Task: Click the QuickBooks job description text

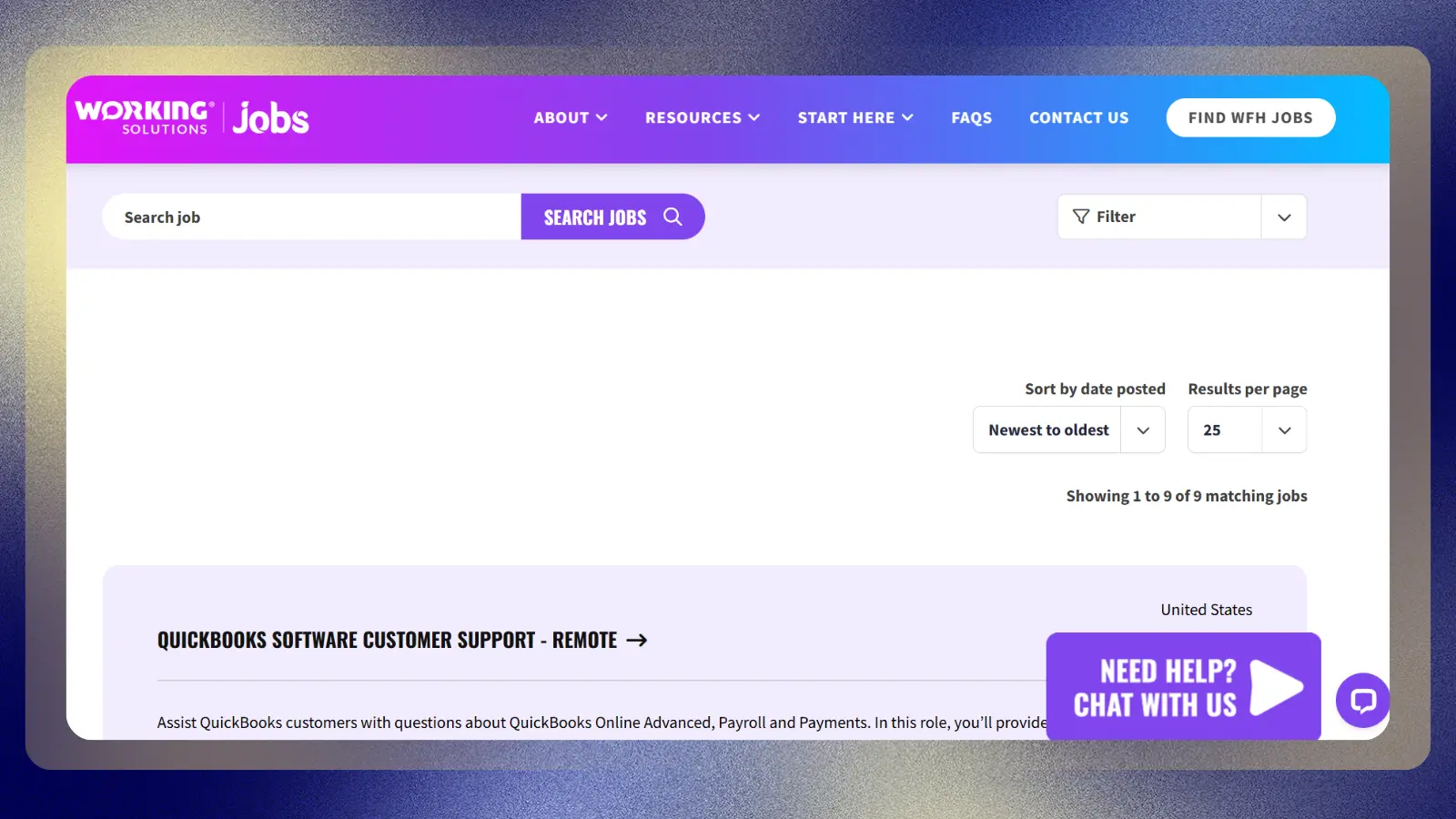Action: [x=602, y=723]
